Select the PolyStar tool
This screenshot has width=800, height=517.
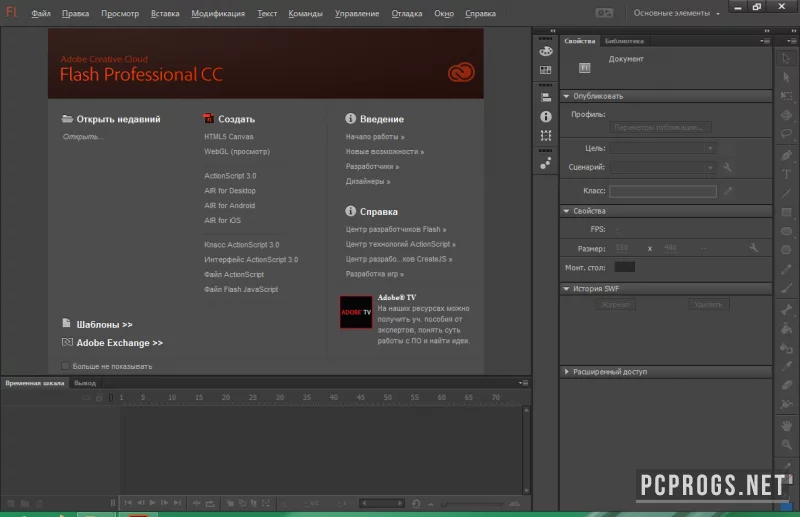click(x=786, y=250)
